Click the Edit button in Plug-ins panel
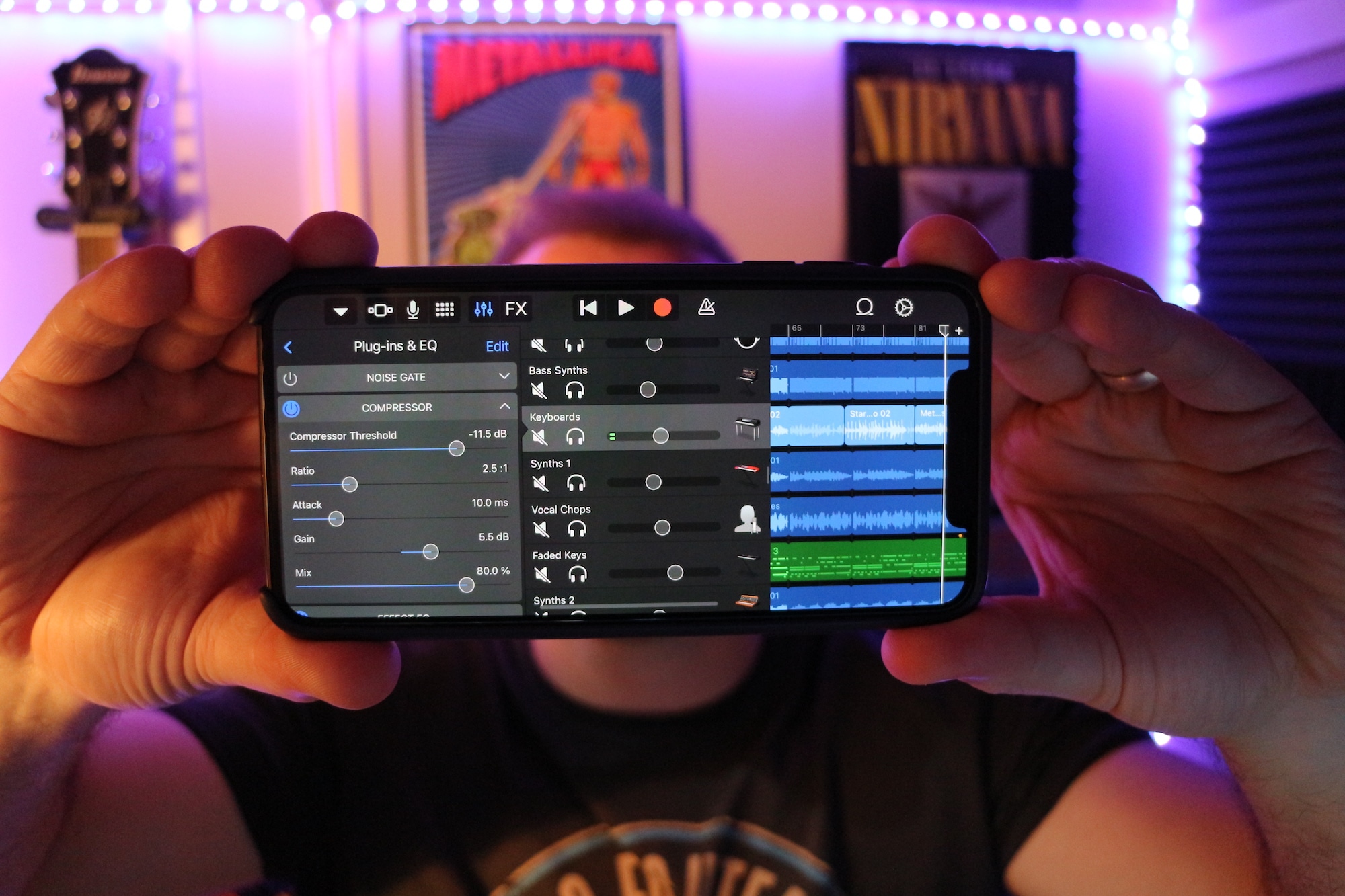This screenshot has height=896, width=1345. (498, 347)
